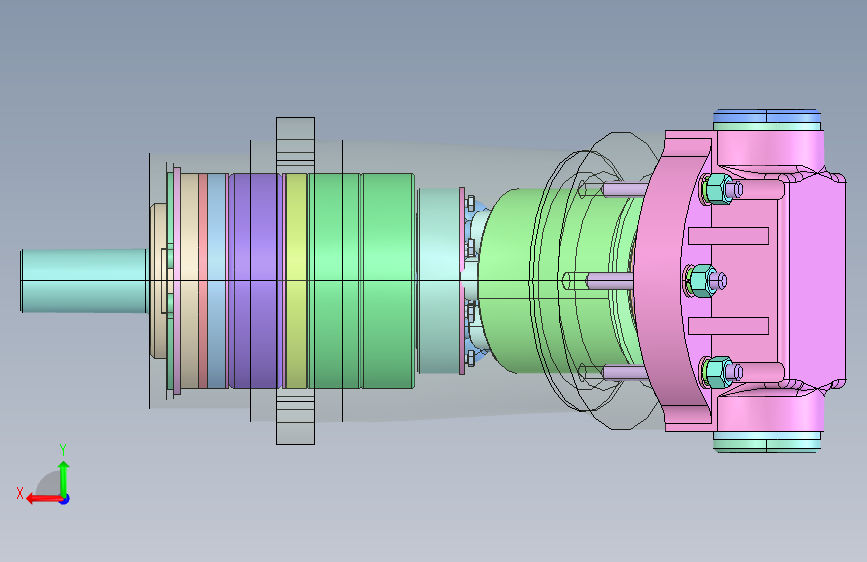Select the lower rectangular rib on the pink bracket
Screen dimensions: 867x562
click(x=728, y=326)
